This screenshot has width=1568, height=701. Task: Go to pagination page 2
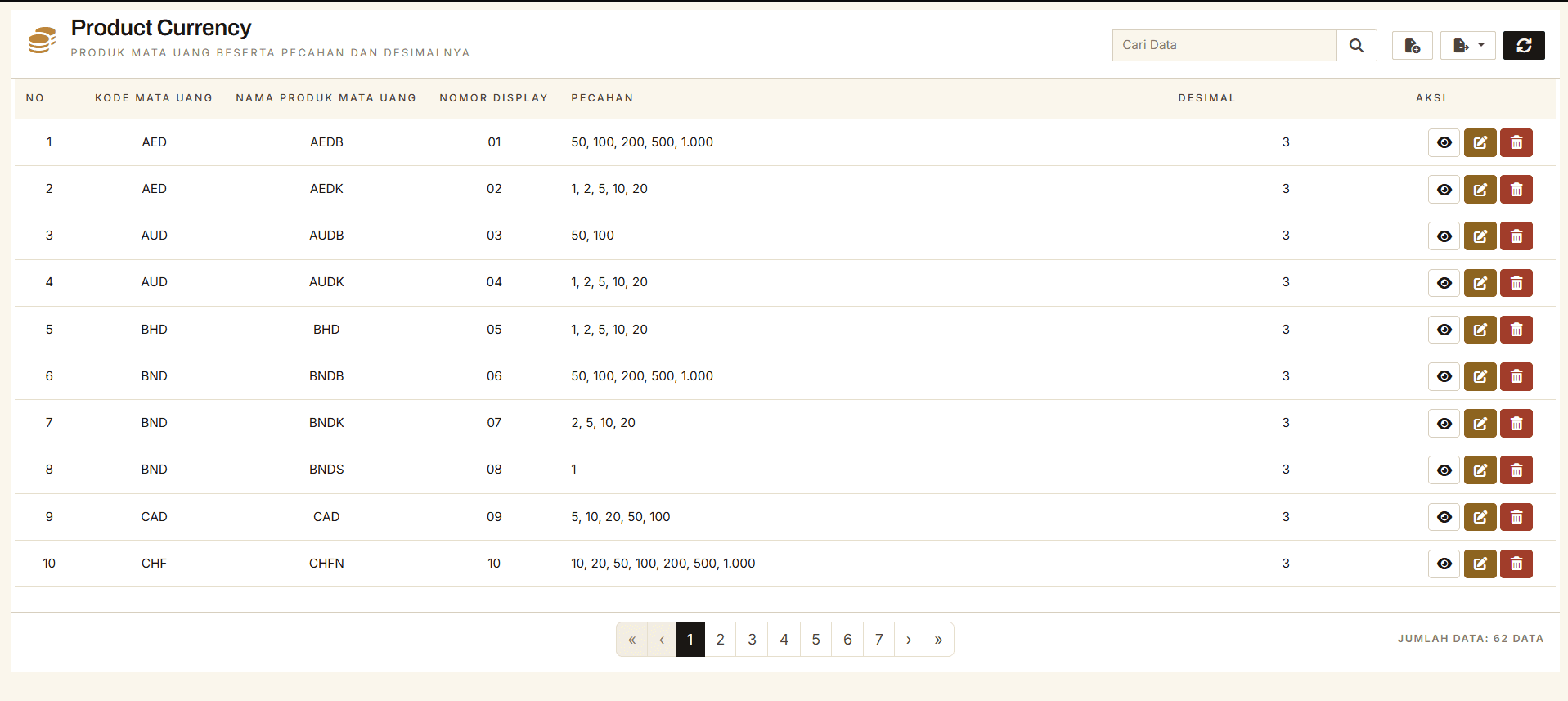[721, 640]
